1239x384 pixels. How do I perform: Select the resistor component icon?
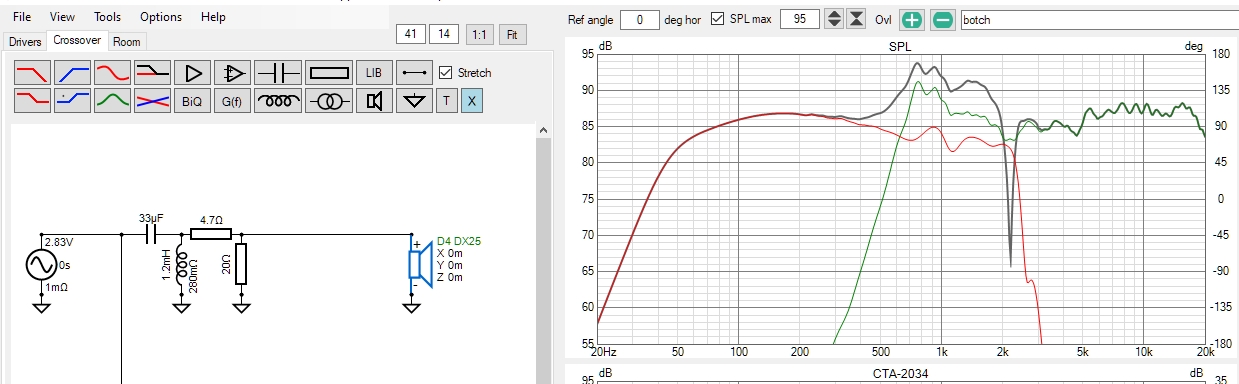[x=329, y=73]
